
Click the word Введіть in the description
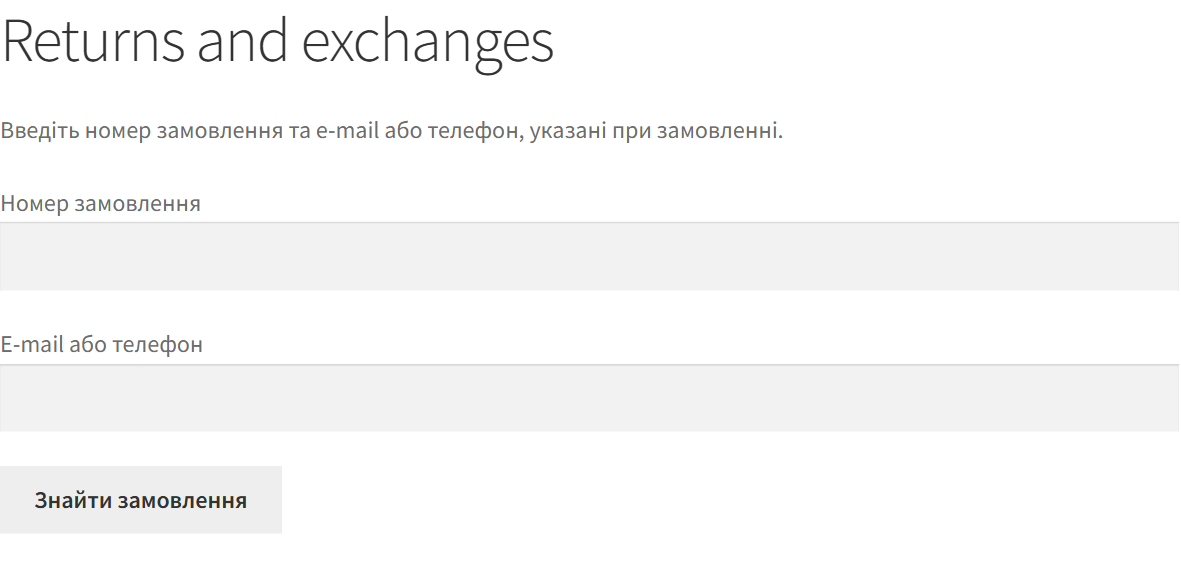40,131
